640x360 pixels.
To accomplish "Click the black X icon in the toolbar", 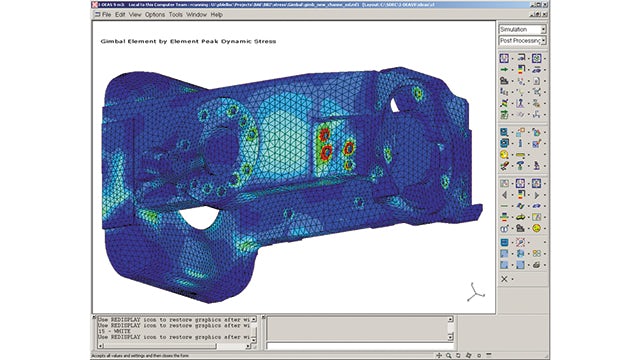I will click(504, 279).
